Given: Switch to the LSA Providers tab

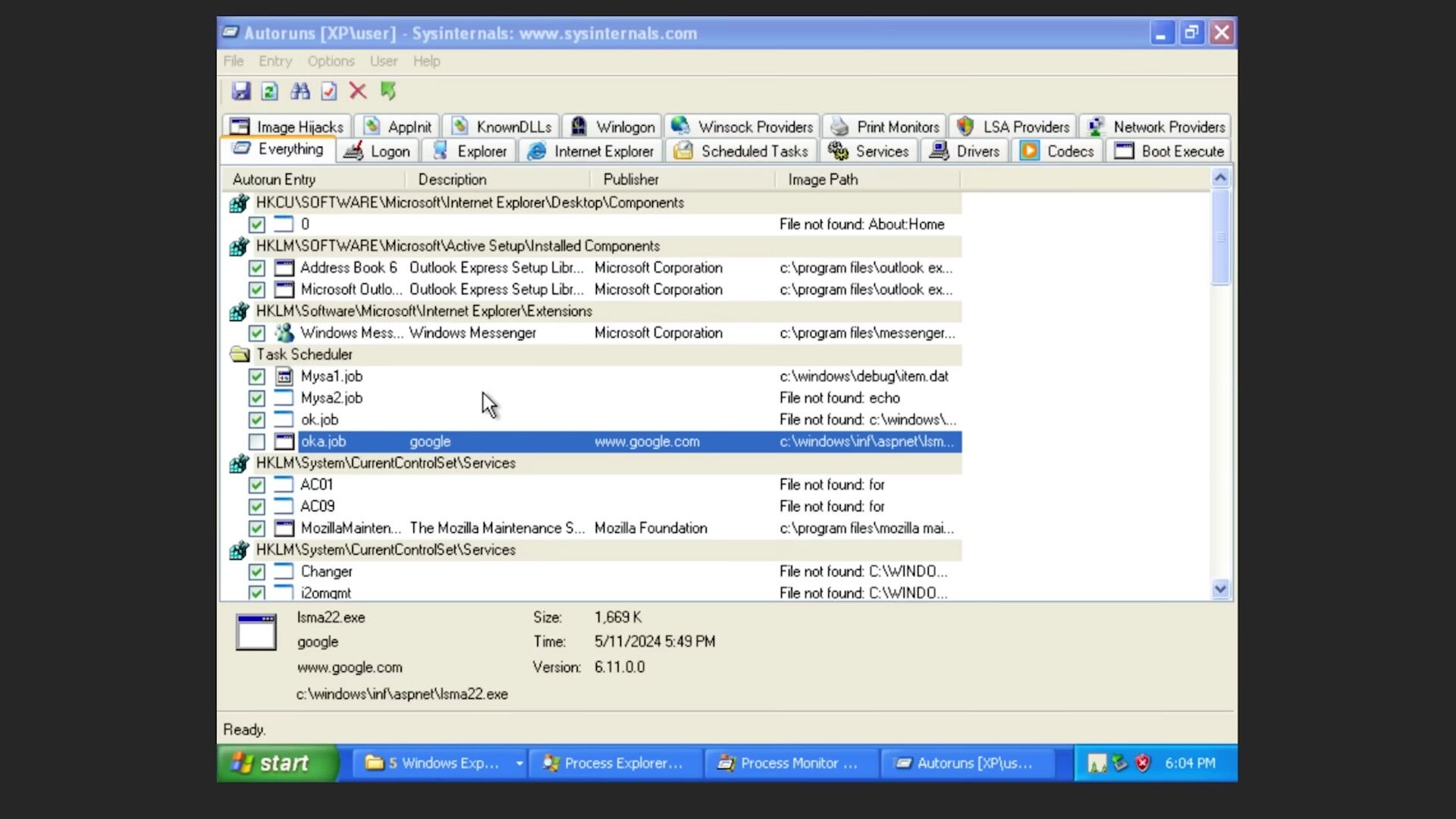Looking at the screenshot, I should 1012,127.
